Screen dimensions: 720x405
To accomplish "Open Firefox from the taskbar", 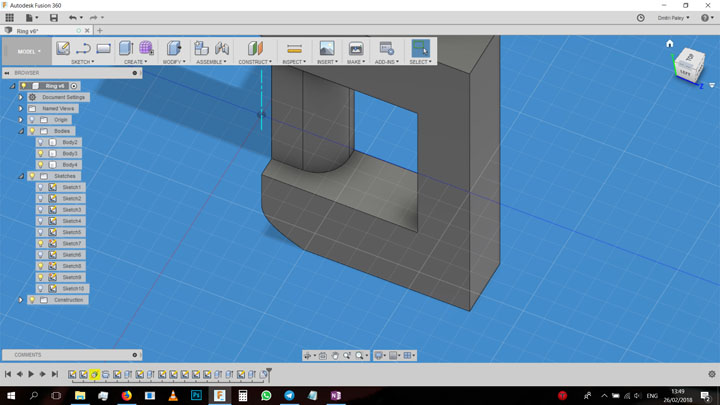I will click(x=126, y=395).
